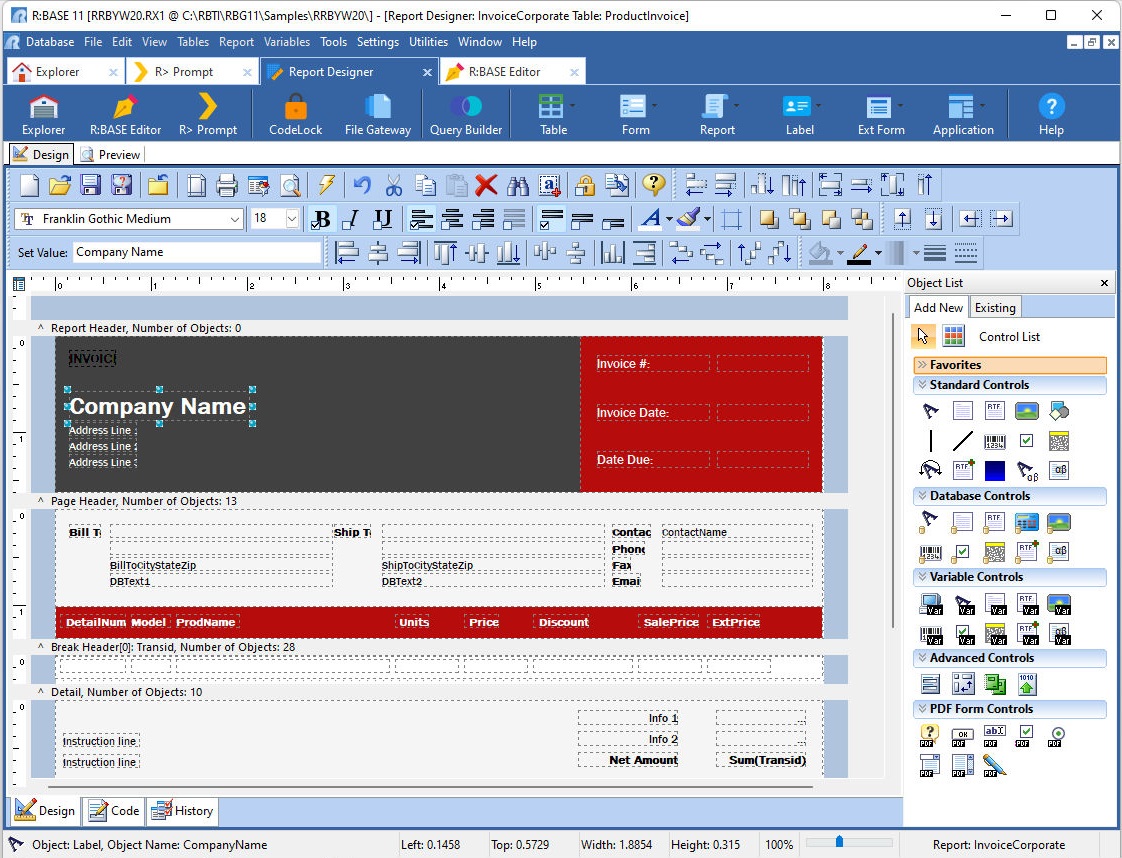Screen dimensions: 1122x858
Task: Select the Label control in Standard Controls
Action: point(930,411)
